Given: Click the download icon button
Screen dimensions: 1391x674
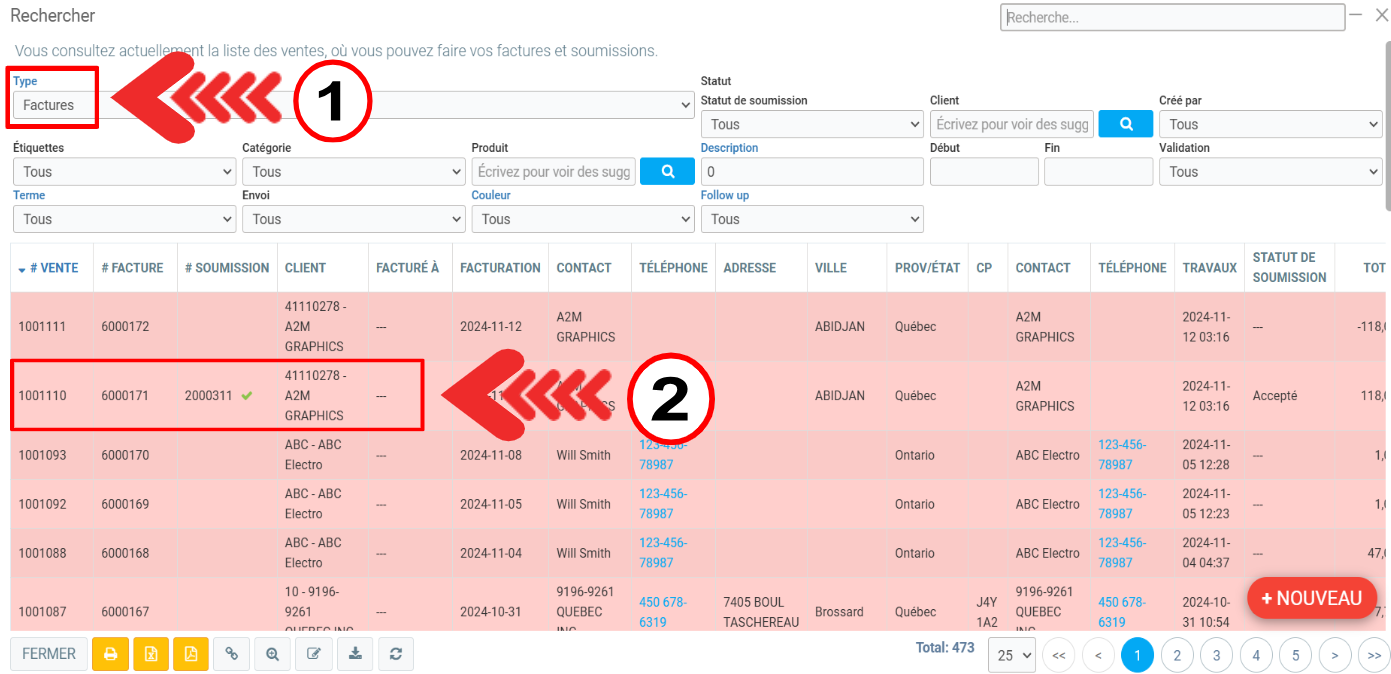Looking at the screenshot, I should 355,654.
